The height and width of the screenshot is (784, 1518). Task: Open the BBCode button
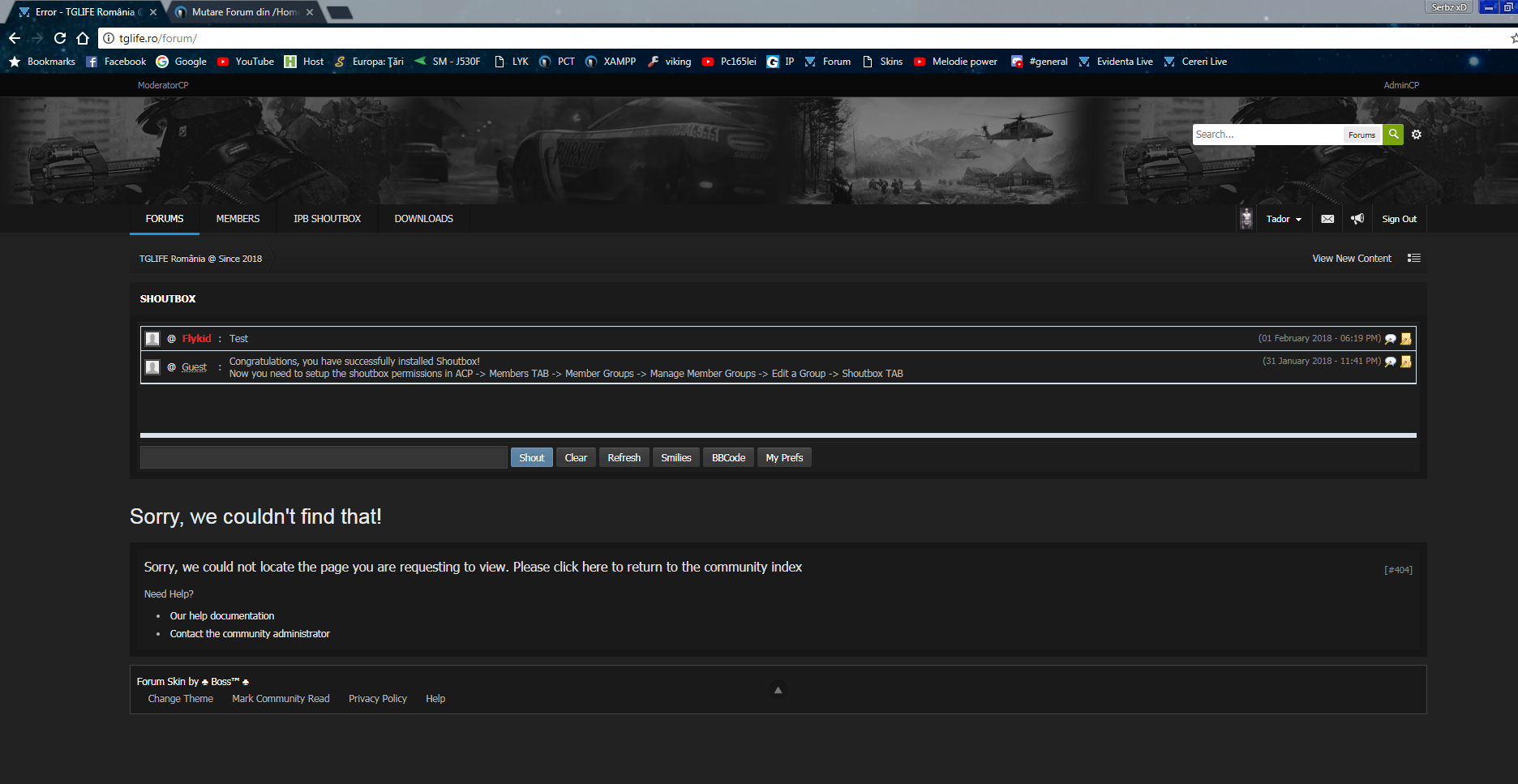[x=729, y=457]
